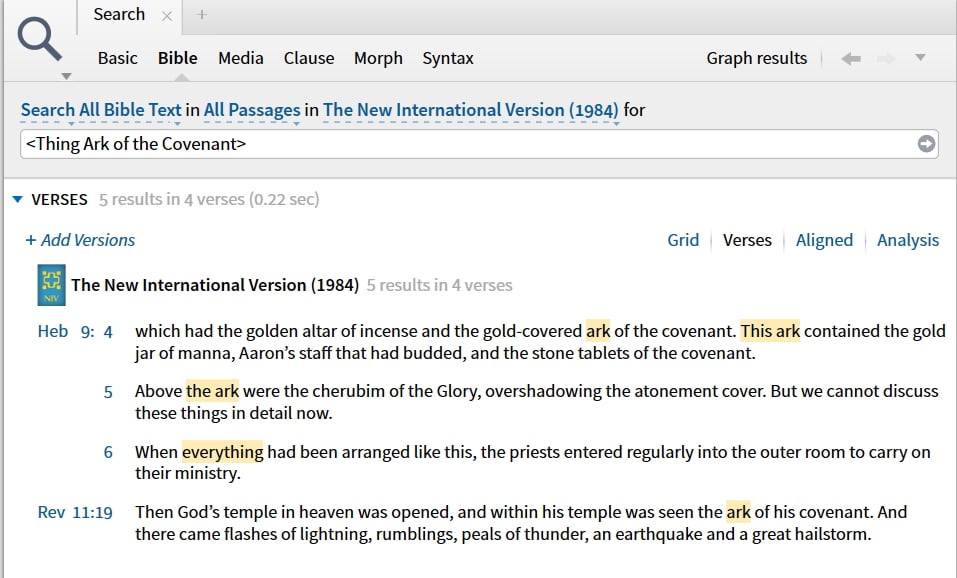Open the Search All Bible Text dropdown
Screen dimensions: 957x578
coord(101,110)
